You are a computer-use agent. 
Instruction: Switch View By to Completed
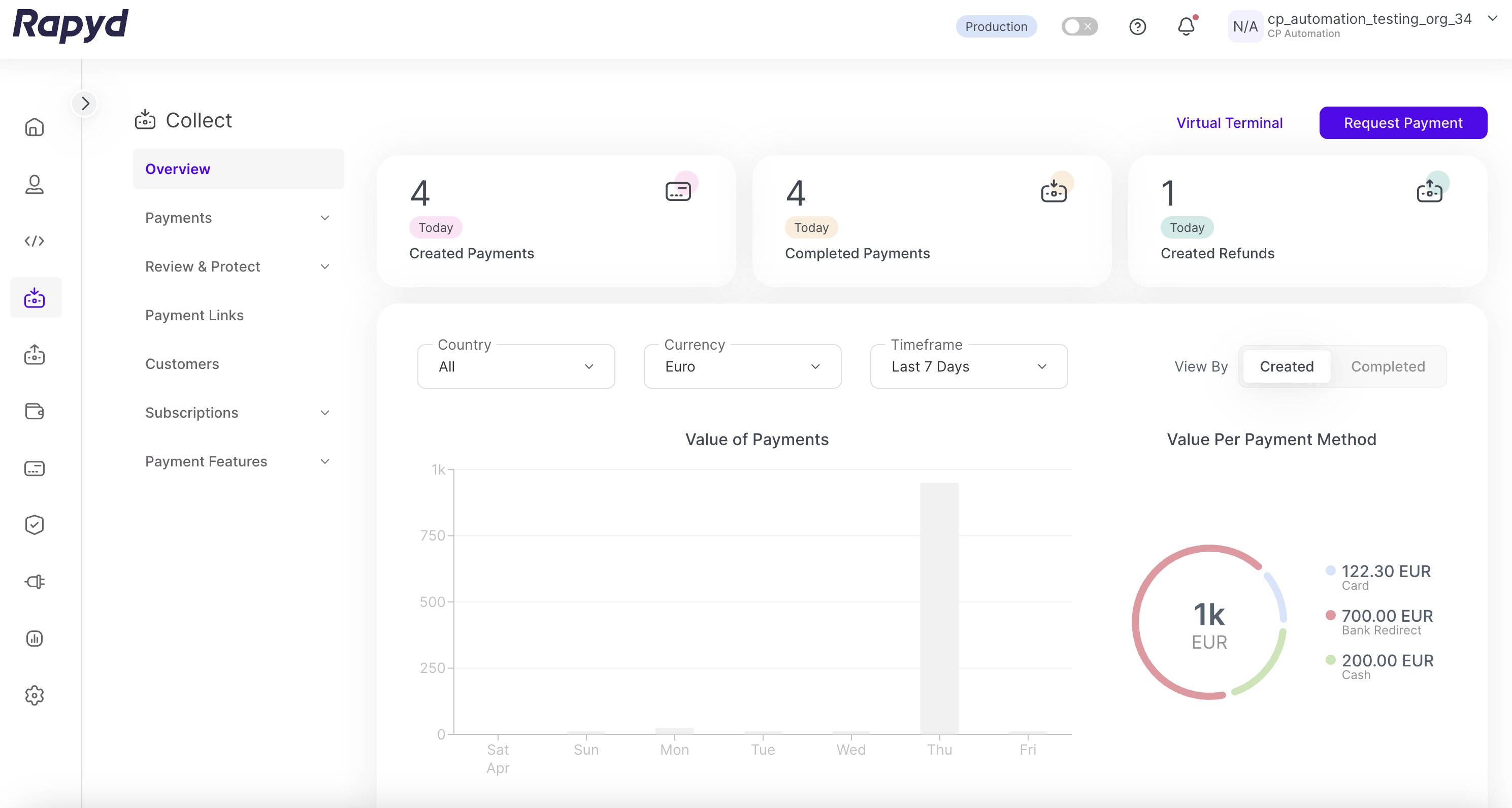point(1388,367)
